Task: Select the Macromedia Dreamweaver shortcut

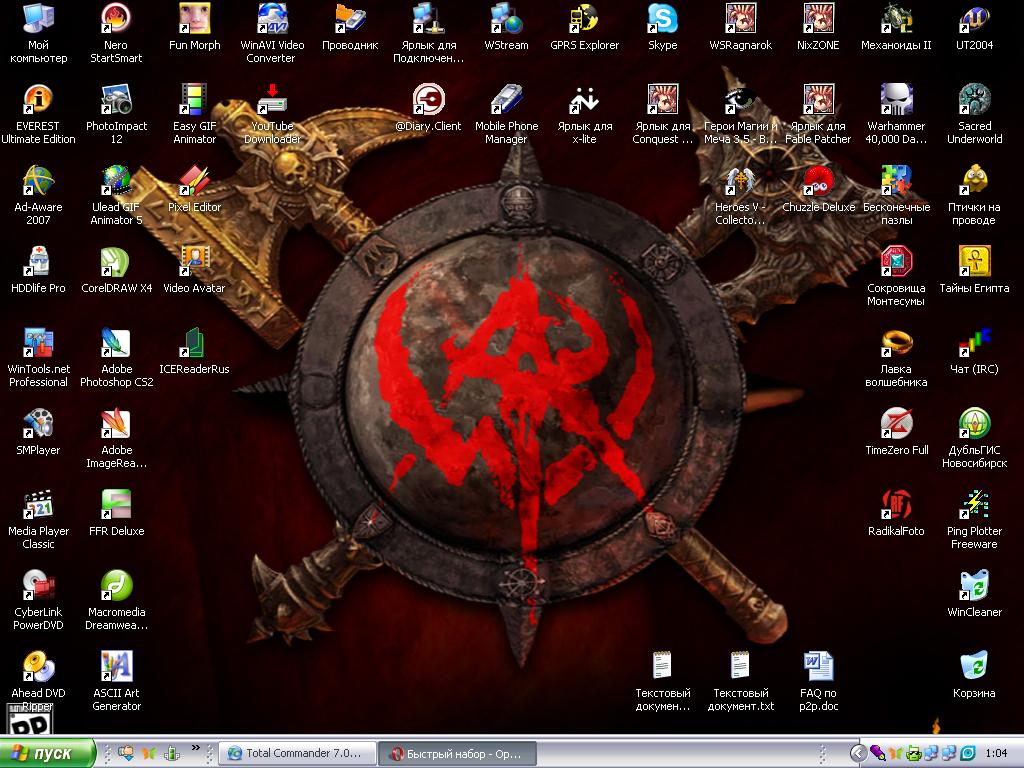Action: pyautogui.click(x=116, y=586)
